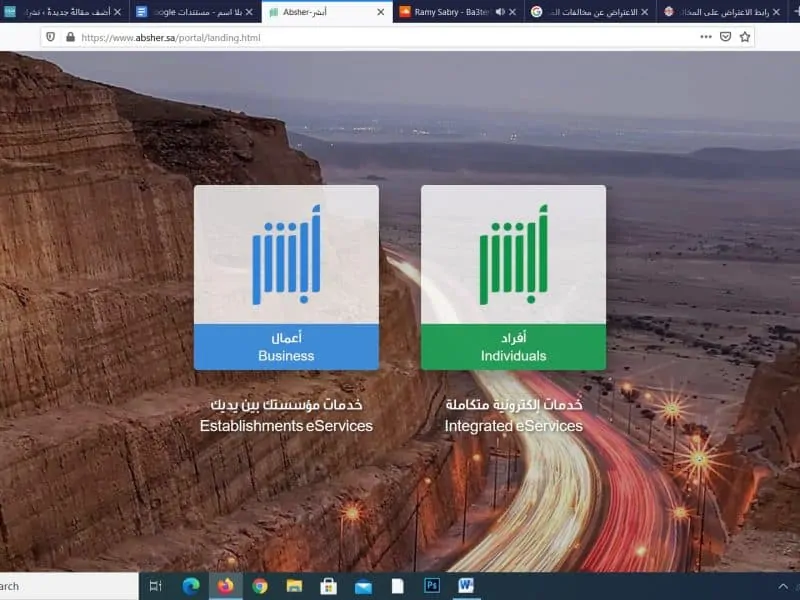Click the Arabic 'خدمات مؤسستك بين يديك' text
800x600 pixels.
click(286, 405)
